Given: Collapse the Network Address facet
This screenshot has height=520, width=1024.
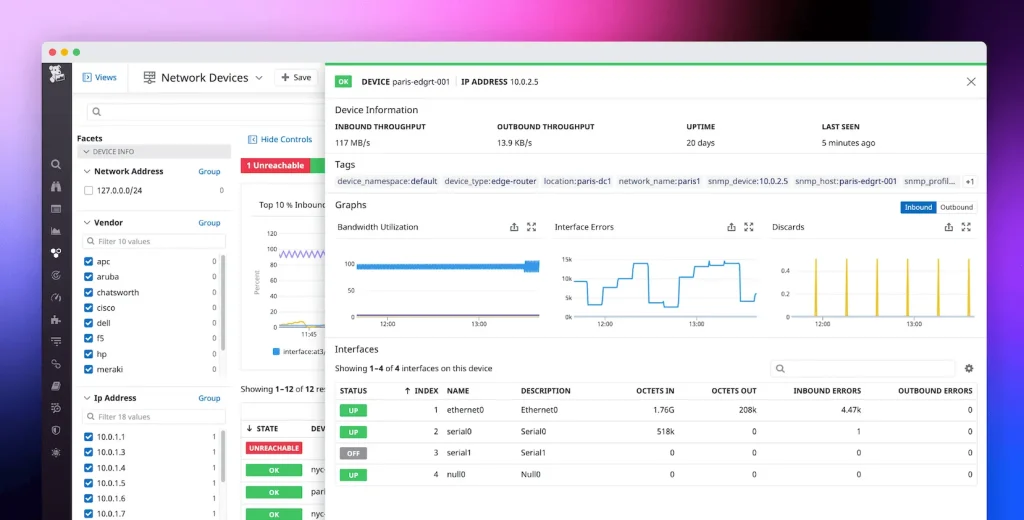Looking at the screenshot, I should point(86,171).
